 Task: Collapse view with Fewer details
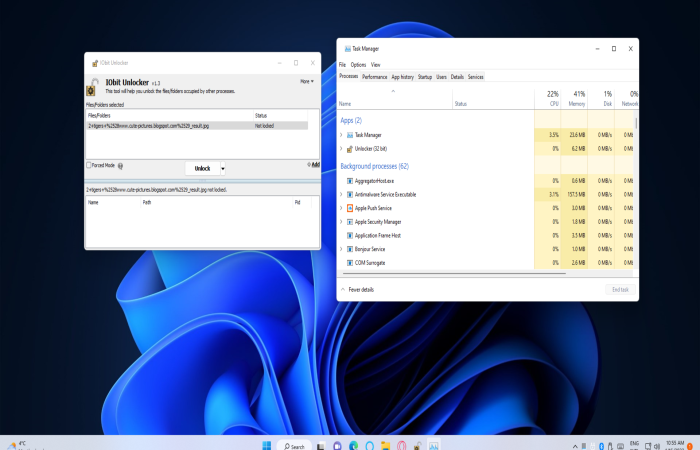pos(357,290)
